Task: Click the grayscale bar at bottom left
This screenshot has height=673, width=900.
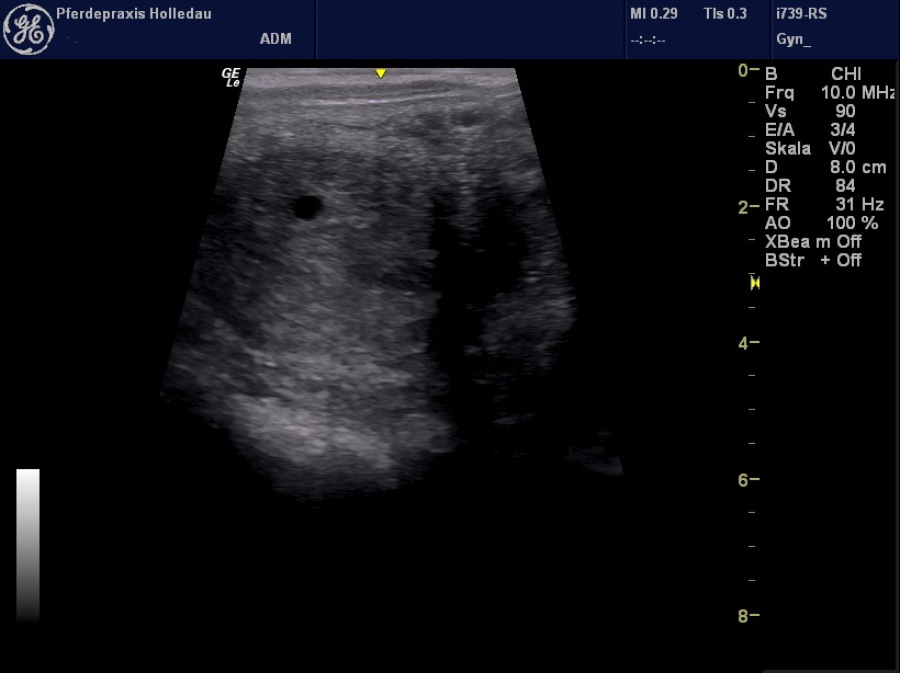Action: [x=28, y=544]
